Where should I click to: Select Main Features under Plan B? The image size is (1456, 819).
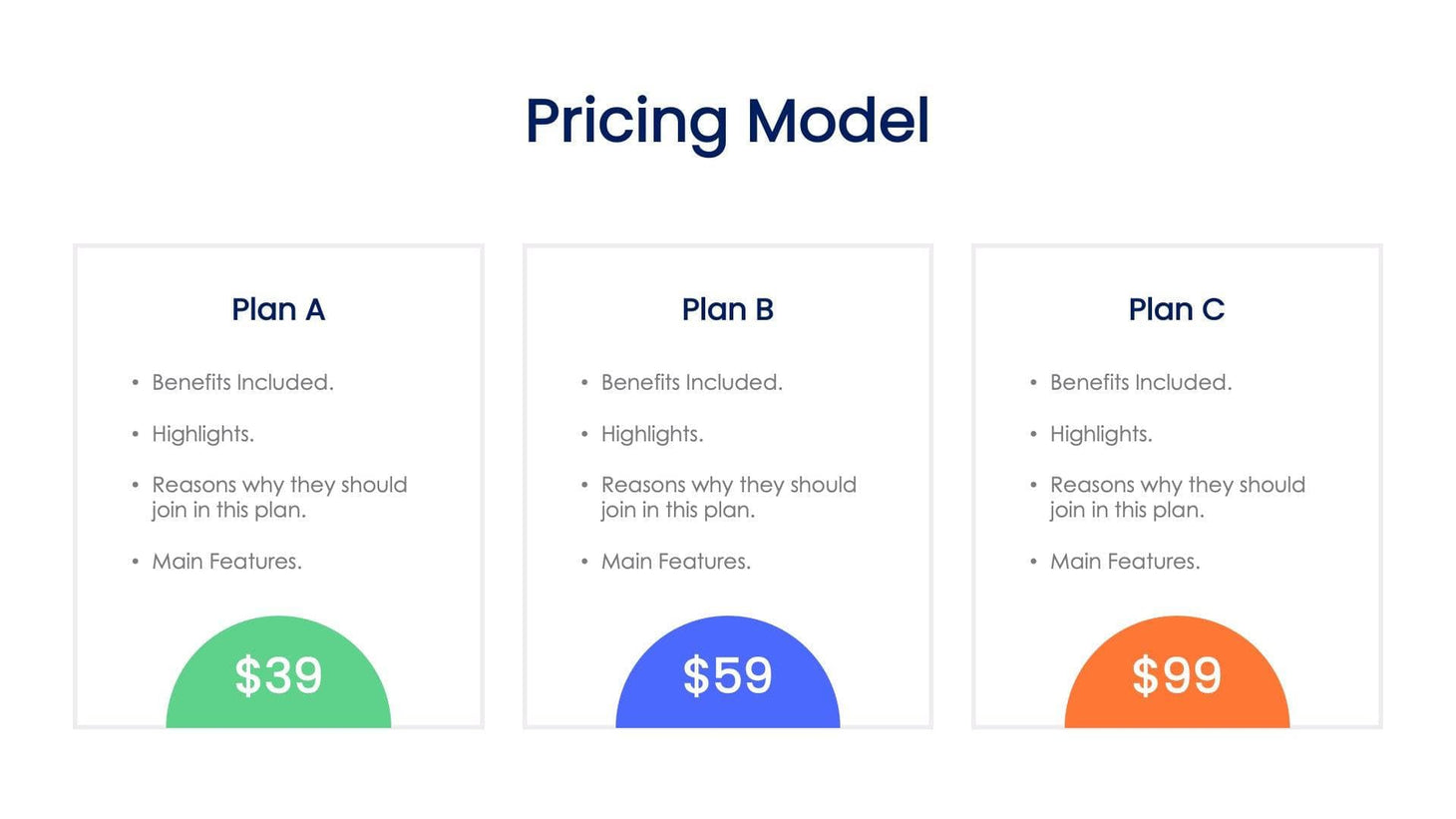675,562
